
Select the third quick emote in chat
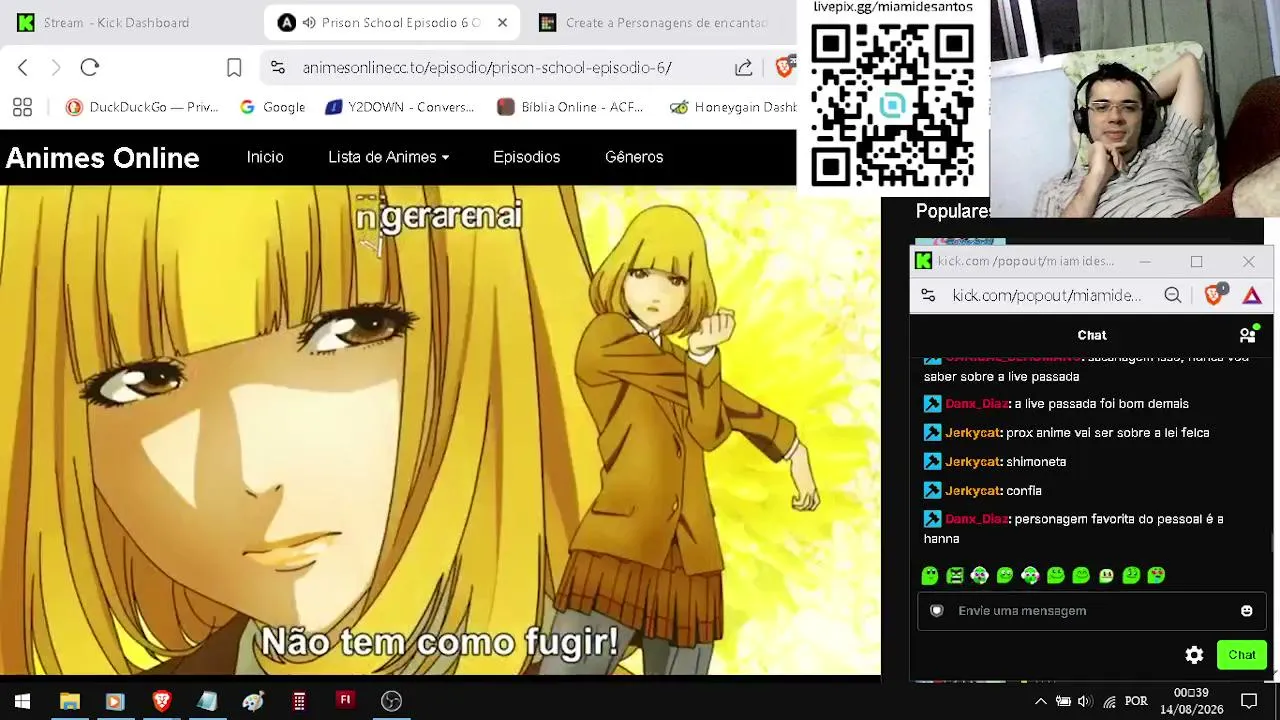pos(980,575)
